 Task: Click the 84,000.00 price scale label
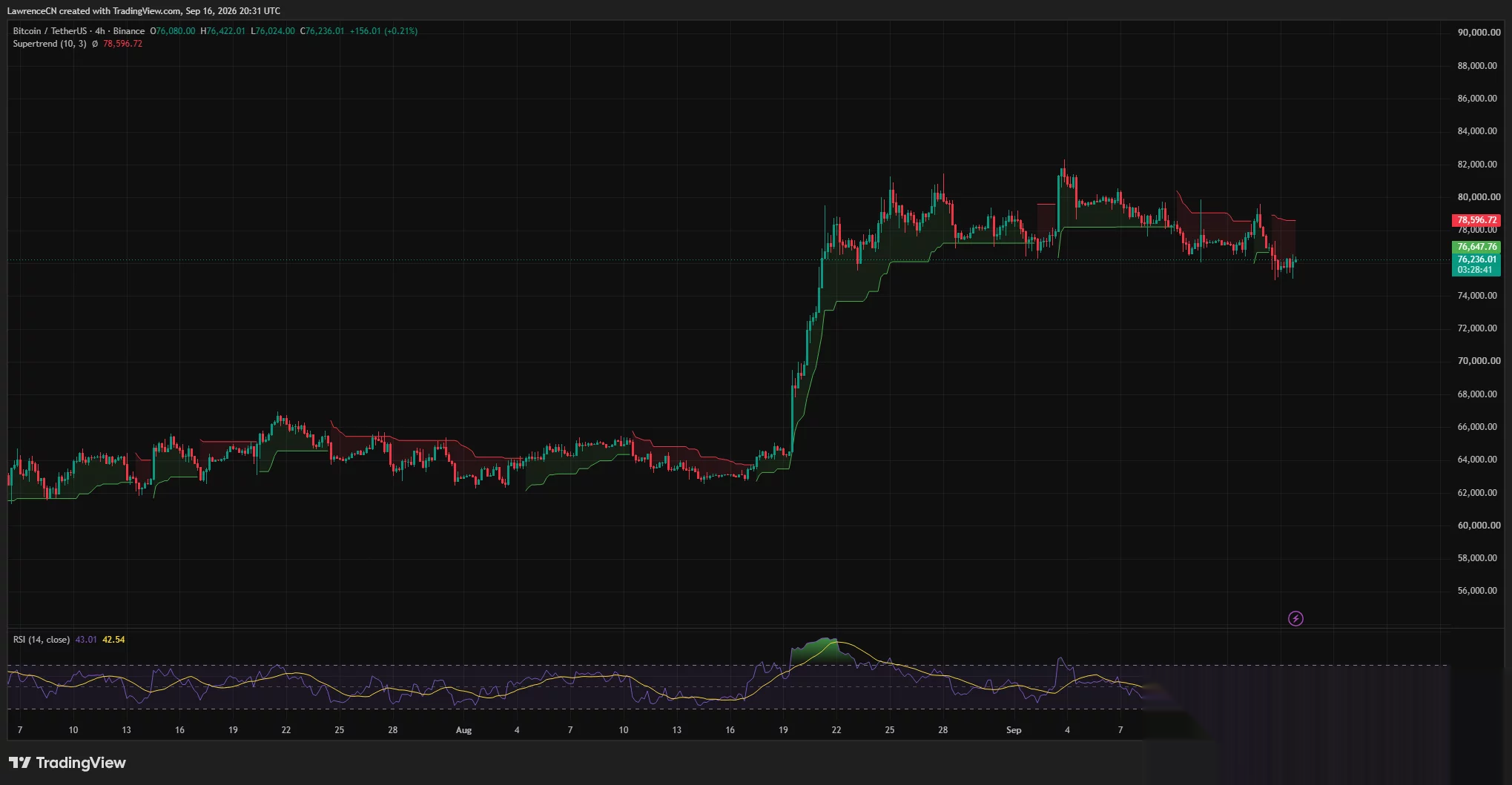1479,131
